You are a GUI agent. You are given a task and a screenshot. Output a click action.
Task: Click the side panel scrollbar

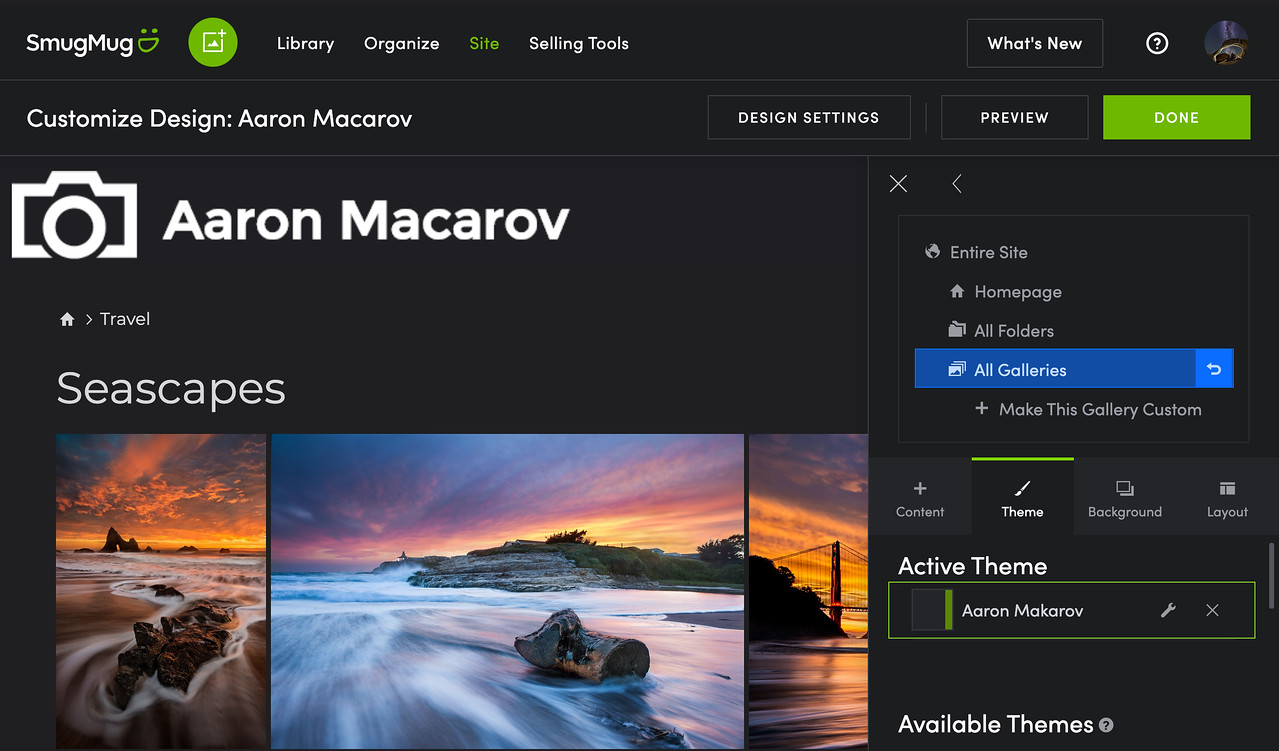1272,575
